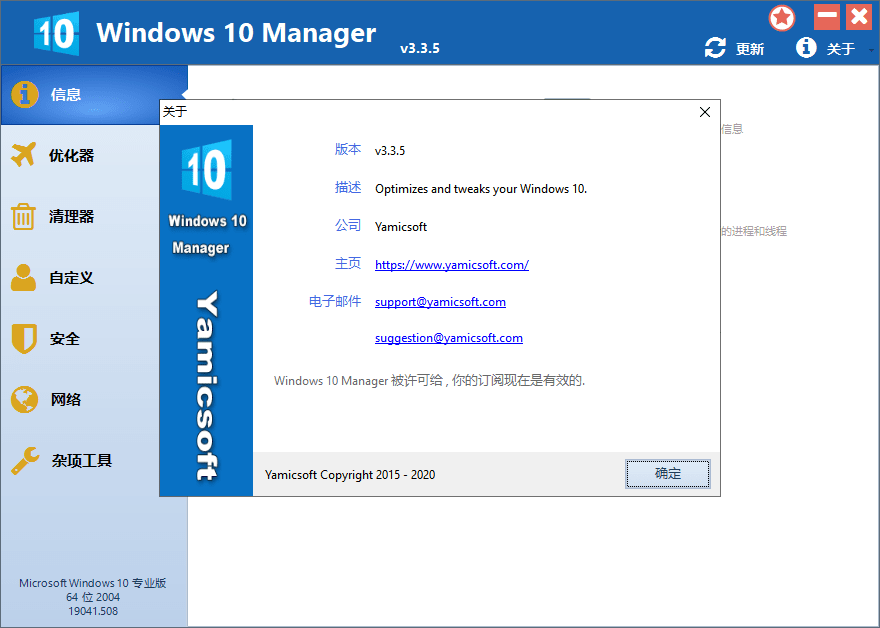Select the 杂项工具 sidebar tab label
The height and width of the screenshot is (628, 880).
[x=82, y=461]
